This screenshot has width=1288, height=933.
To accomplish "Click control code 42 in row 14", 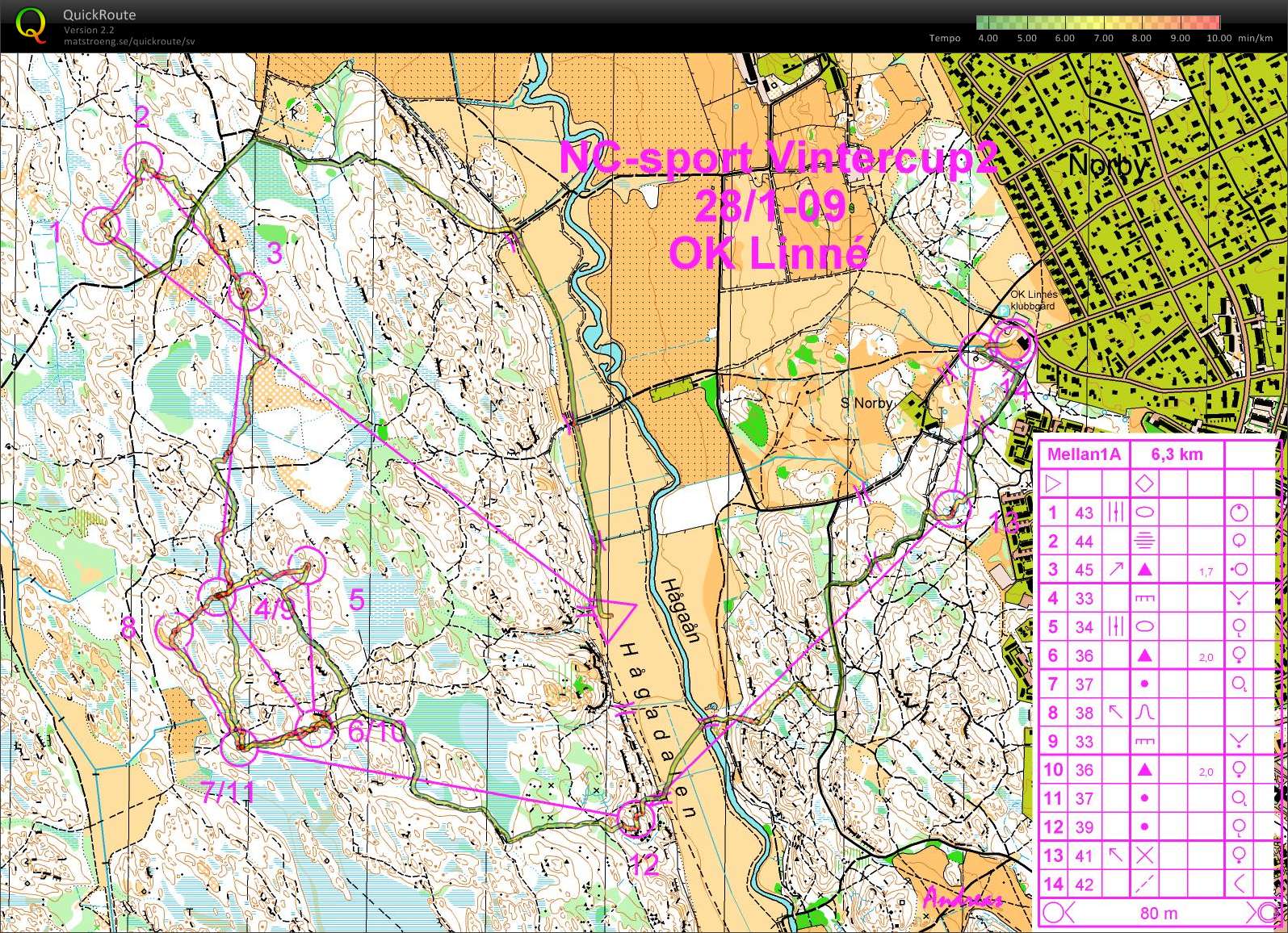I will (1084, 885).
